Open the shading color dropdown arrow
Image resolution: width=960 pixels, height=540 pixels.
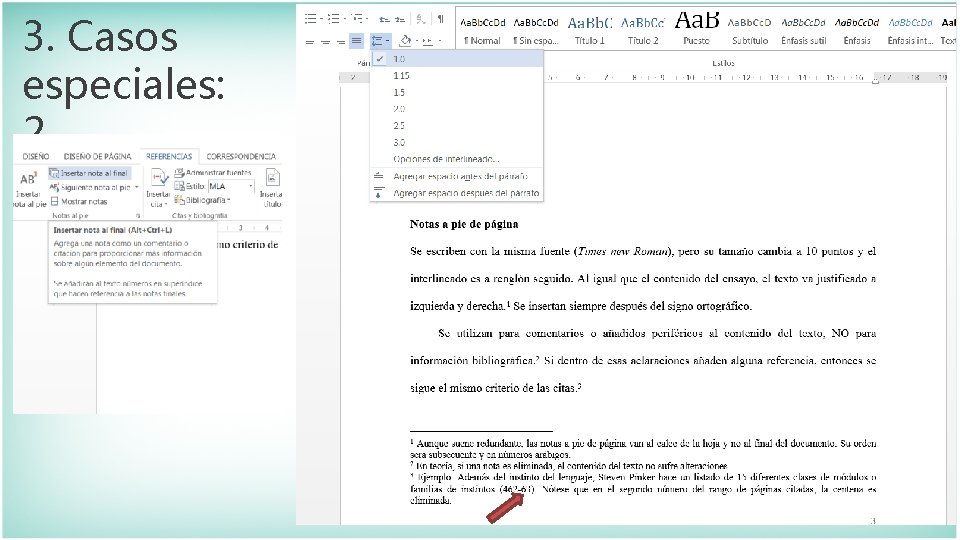click(416, 41)
